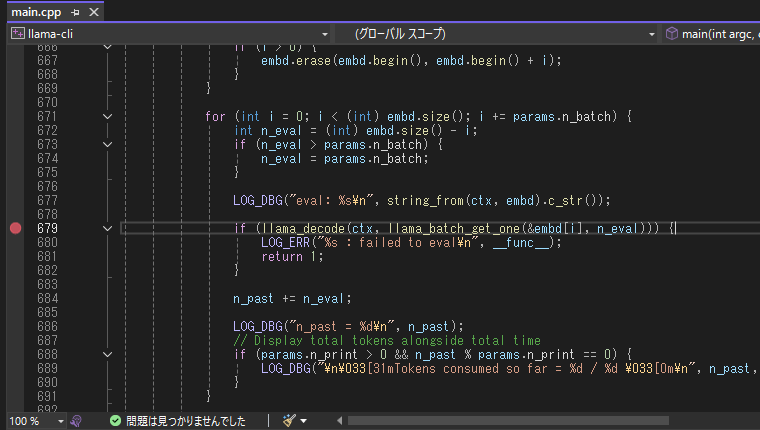Click llama_batch_get_one on line 679
The image size is (760, 430).
[454, 228]
